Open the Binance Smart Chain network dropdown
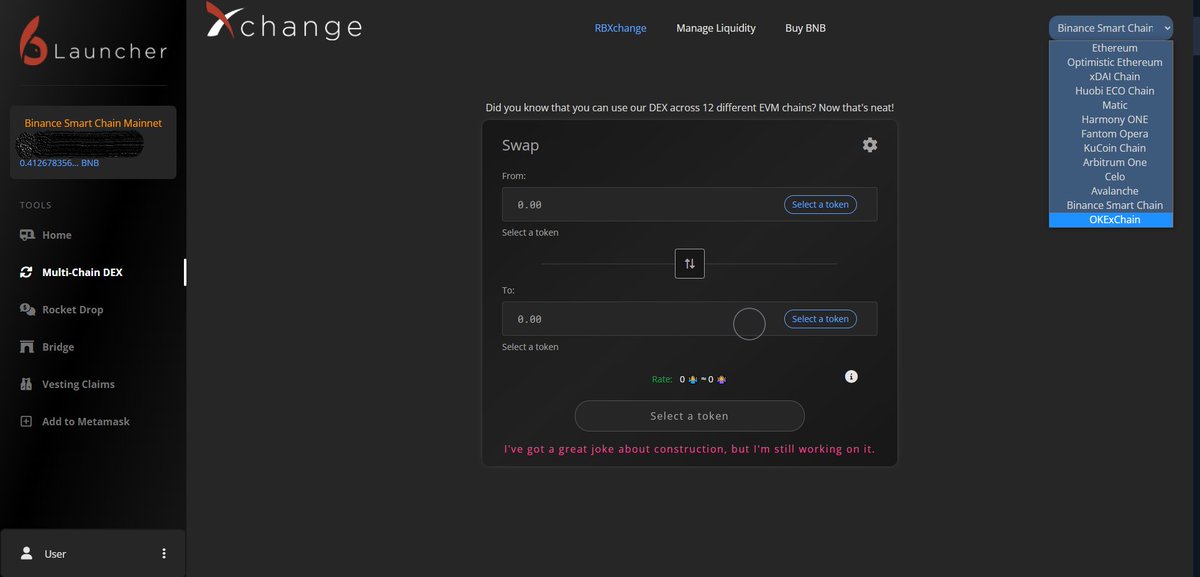Screen dimensions: 1200x577 pos(1111,28)
